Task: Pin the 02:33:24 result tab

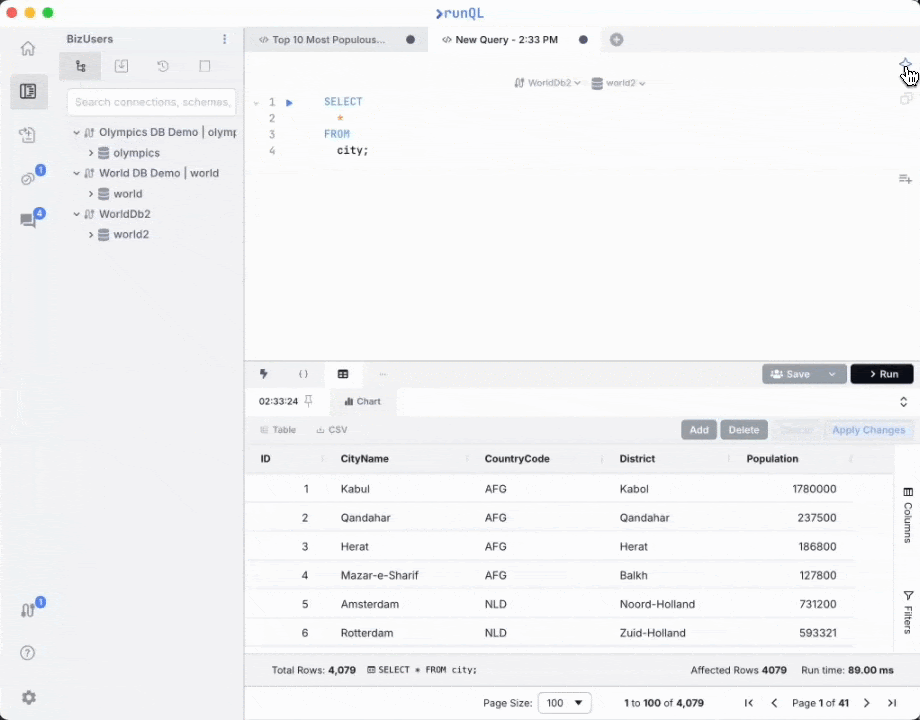Action: point(309,401)
